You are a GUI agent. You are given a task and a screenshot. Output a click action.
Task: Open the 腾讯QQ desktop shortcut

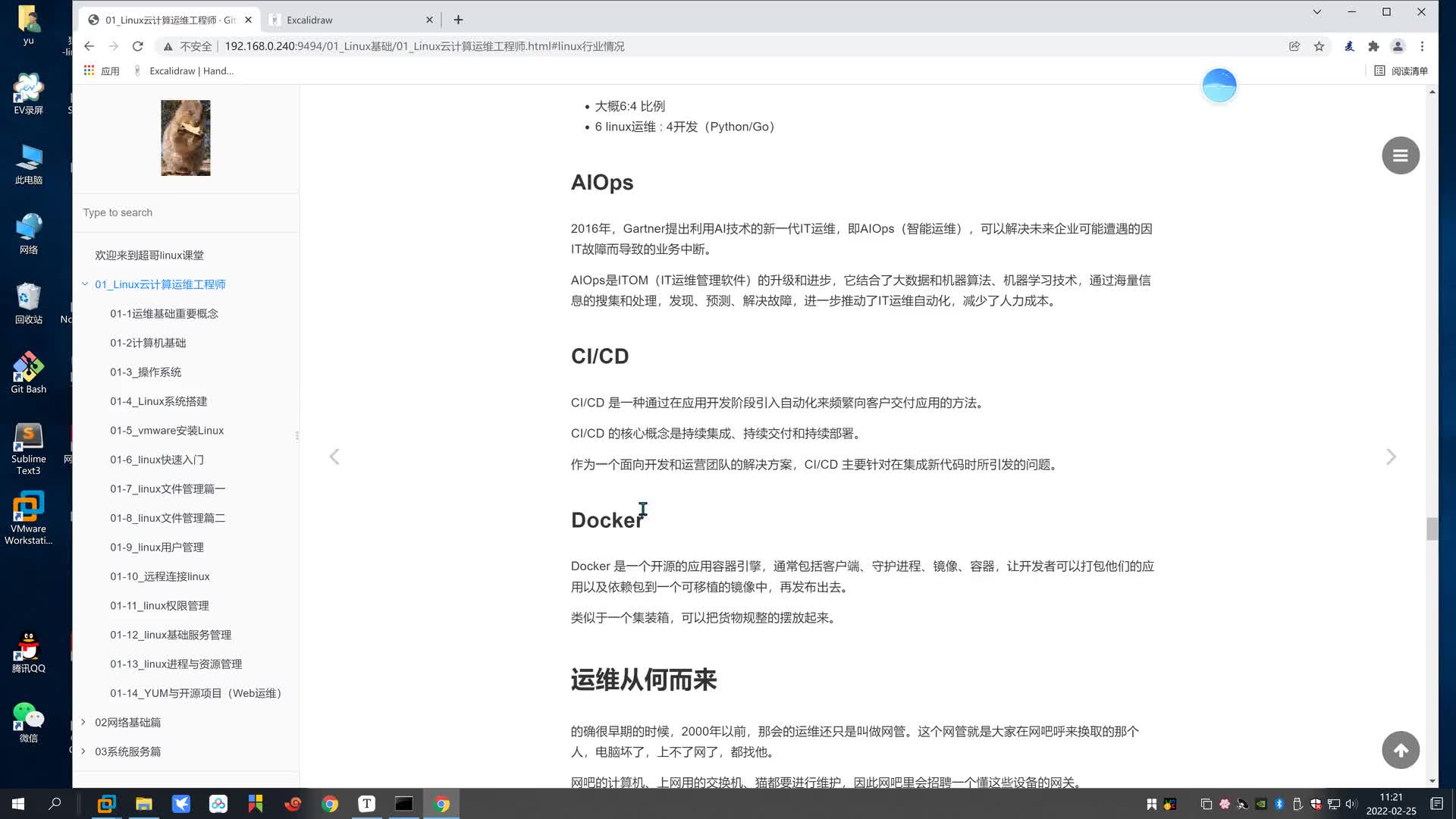coord(28,652)
